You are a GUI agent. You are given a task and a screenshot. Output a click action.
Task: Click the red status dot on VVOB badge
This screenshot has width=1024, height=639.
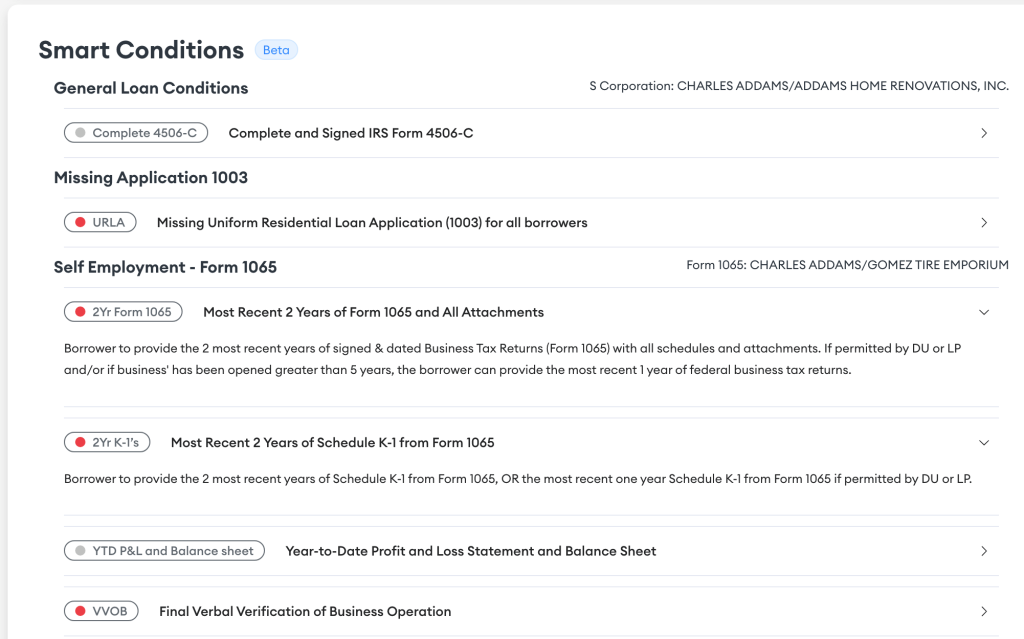pos(80,610)
